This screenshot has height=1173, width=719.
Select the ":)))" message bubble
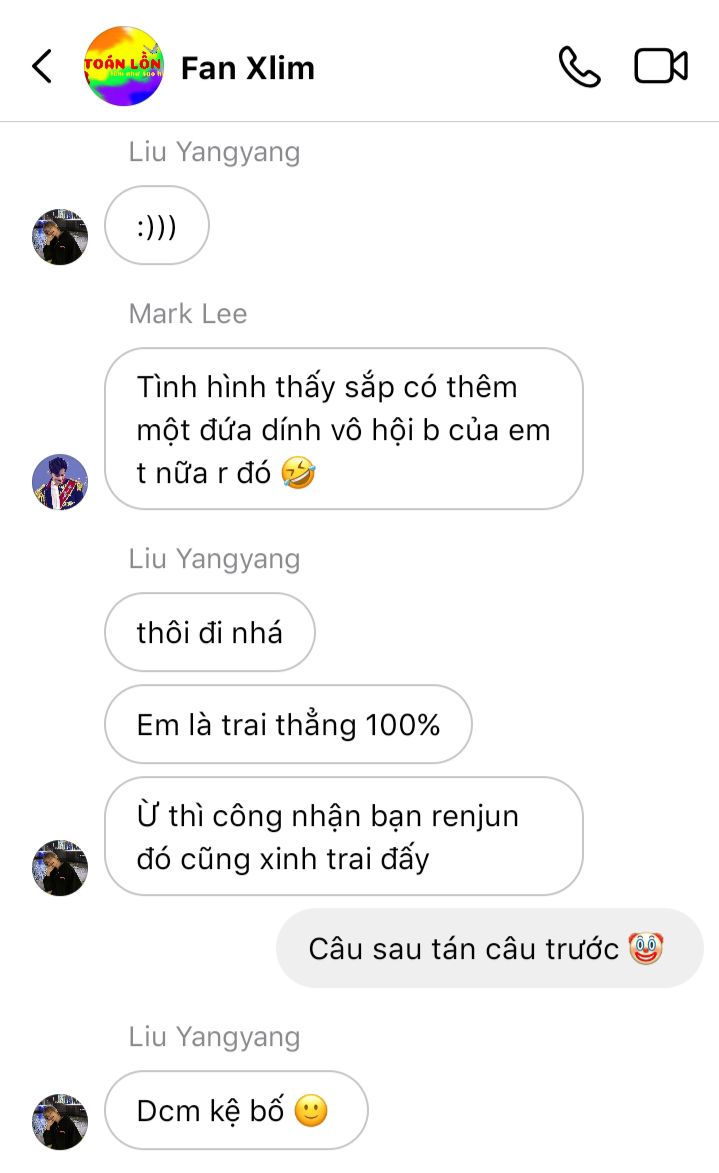[157, 225]
